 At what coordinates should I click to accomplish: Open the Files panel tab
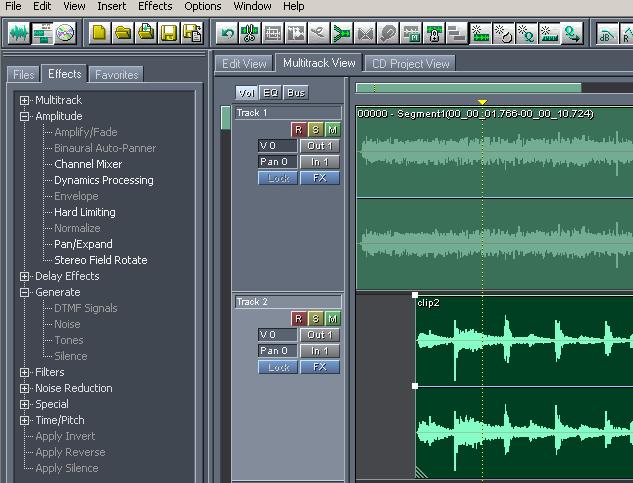(23, 75)
